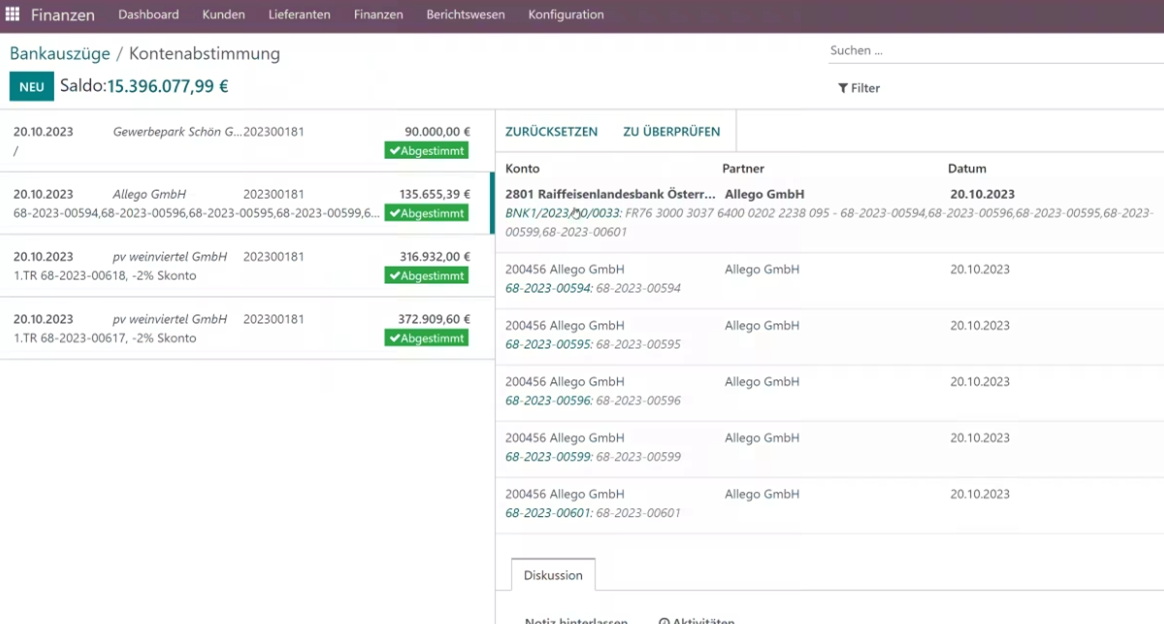Open the Lieferanten menu
1164x624 pixels.
(299, 14)
